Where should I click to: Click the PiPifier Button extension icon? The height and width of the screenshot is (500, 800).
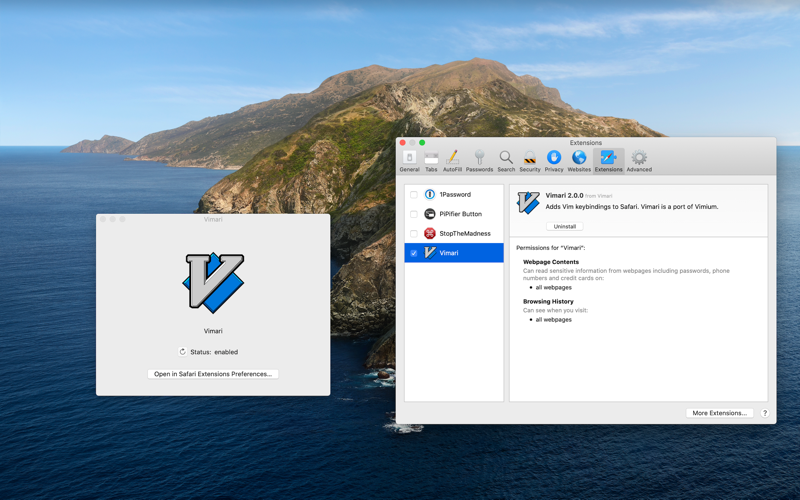pyautogui.click(x=430, y=214)
